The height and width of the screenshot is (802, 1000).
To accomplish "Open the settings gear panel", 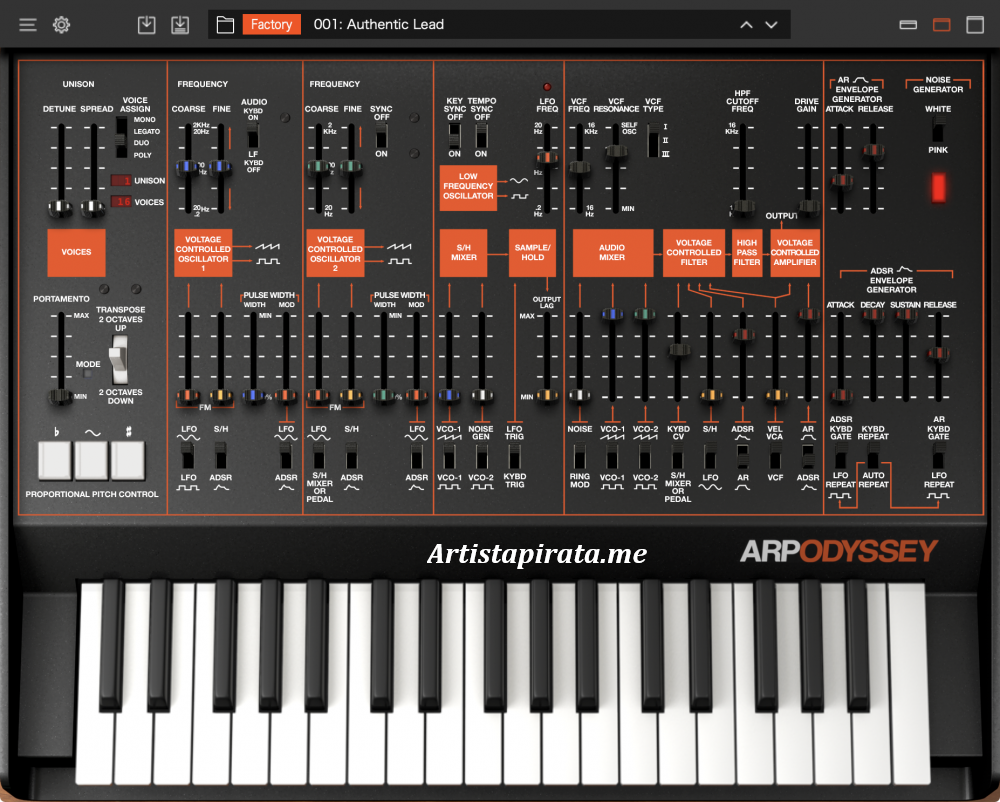I will coord(61,24).
